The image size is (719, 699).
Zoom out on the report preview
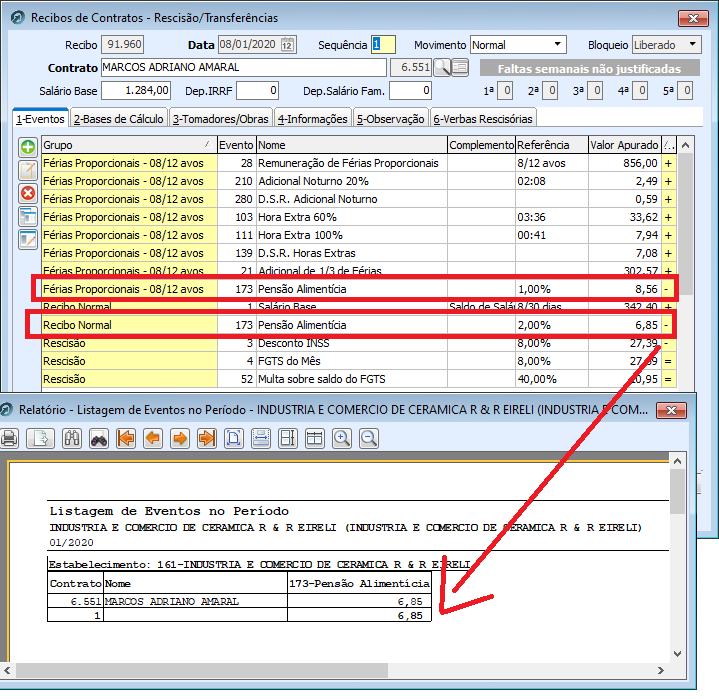click(x=369, y=438)
